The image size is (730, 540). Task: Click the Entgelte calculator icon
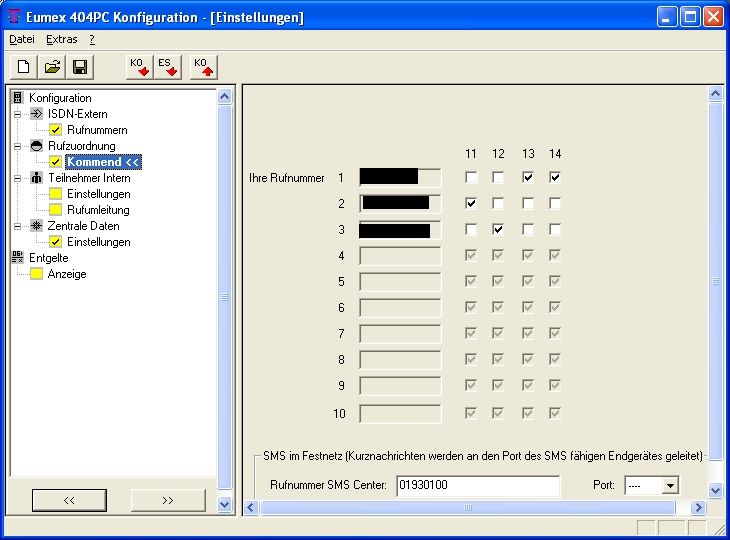[18, 257]
